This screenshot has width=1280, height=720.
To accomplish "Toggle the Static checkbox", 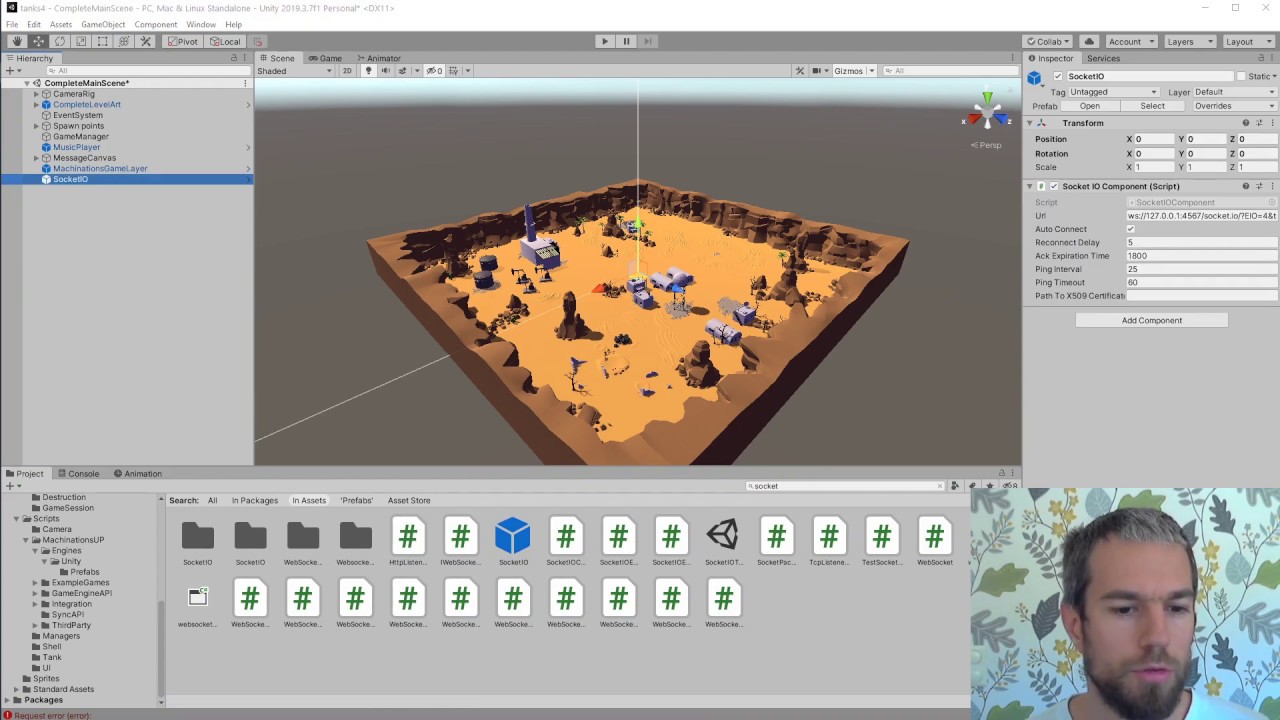I will pos(1241,76).
